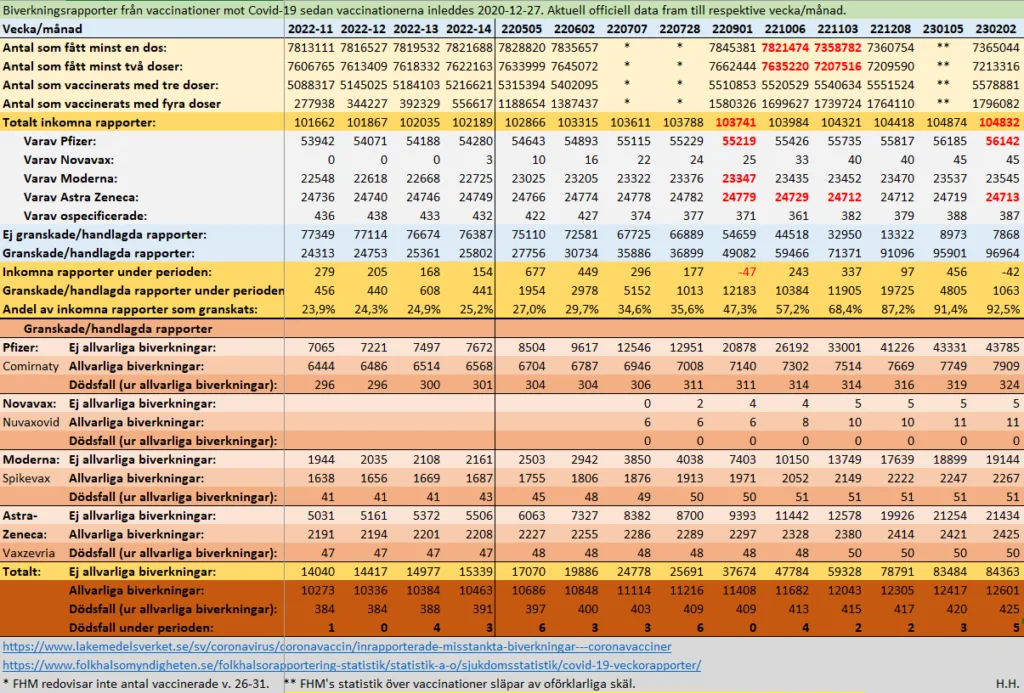Viewport: 1024px width, 693px height.
Task: Select the Spikevax vaccine label
Action: click(29, 478)
